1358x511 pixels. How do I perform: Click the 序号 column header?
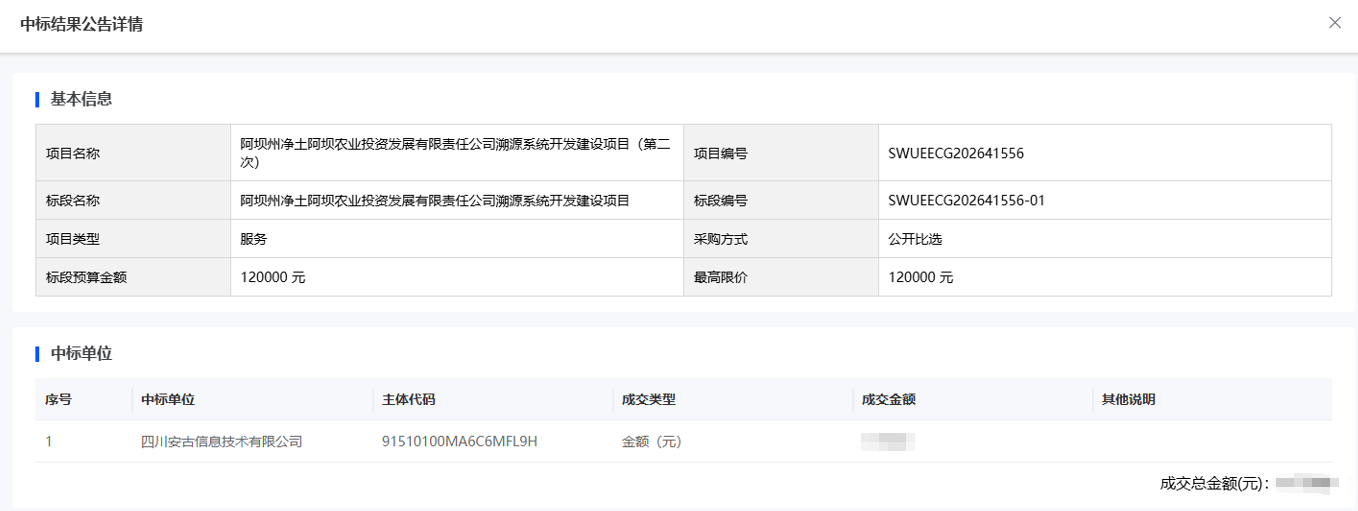pyautogui.click(x=58, y=399)
